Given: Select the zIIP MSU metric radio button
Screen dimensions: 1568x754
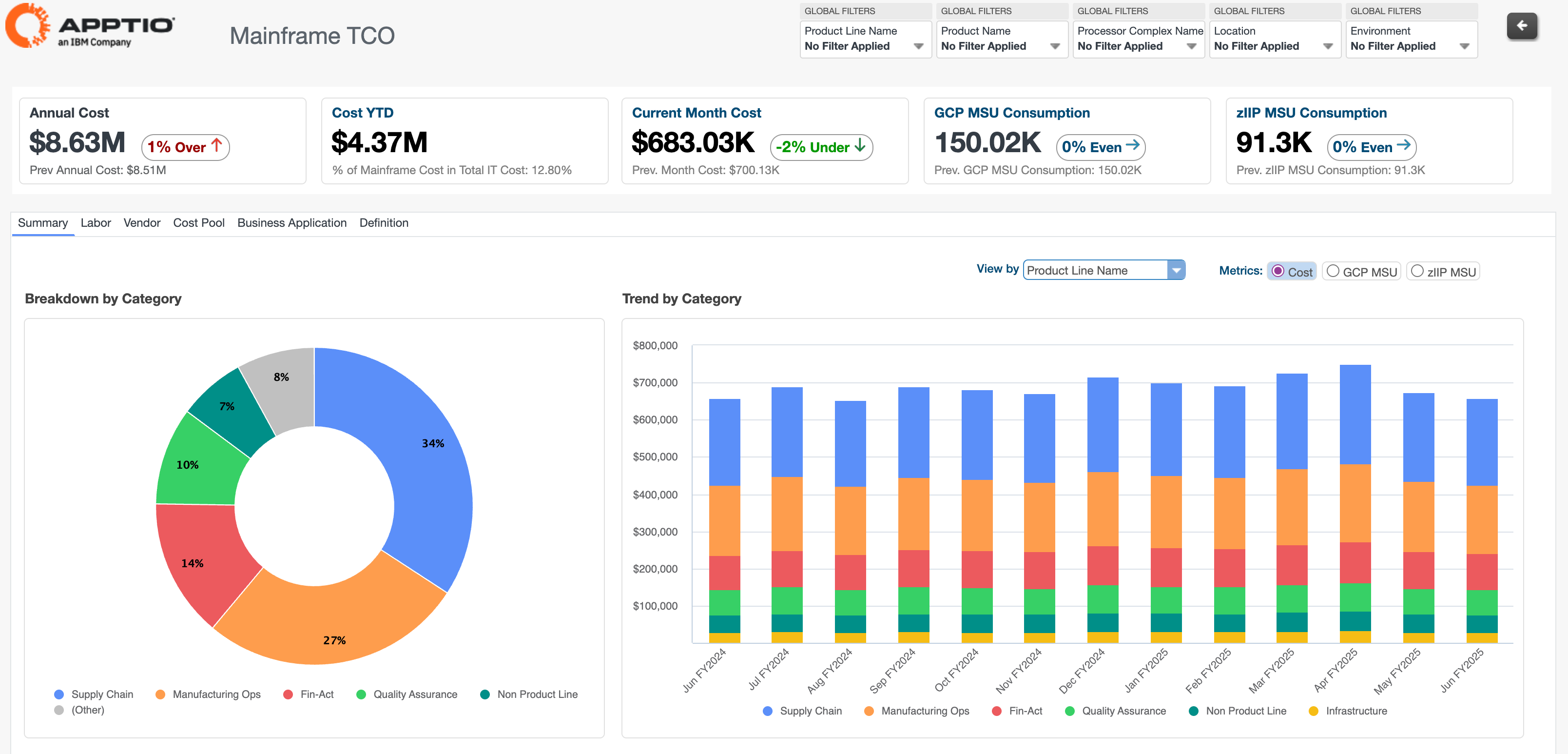Looking at the screenshot, I should pyautogui.click(x=1417, y=271).
